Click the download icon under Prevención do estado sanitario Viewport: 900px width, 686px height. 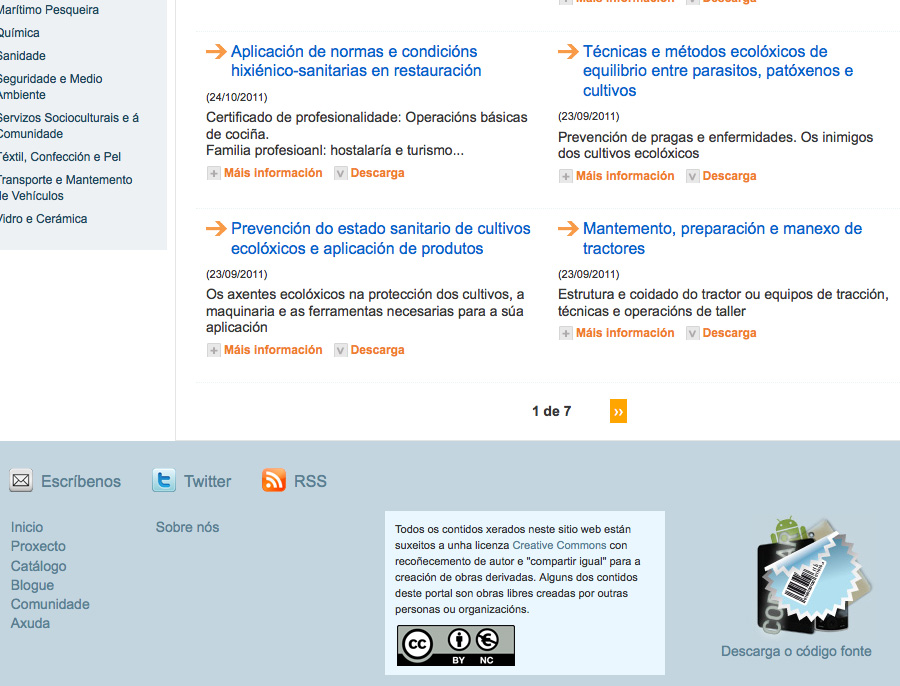340,350
